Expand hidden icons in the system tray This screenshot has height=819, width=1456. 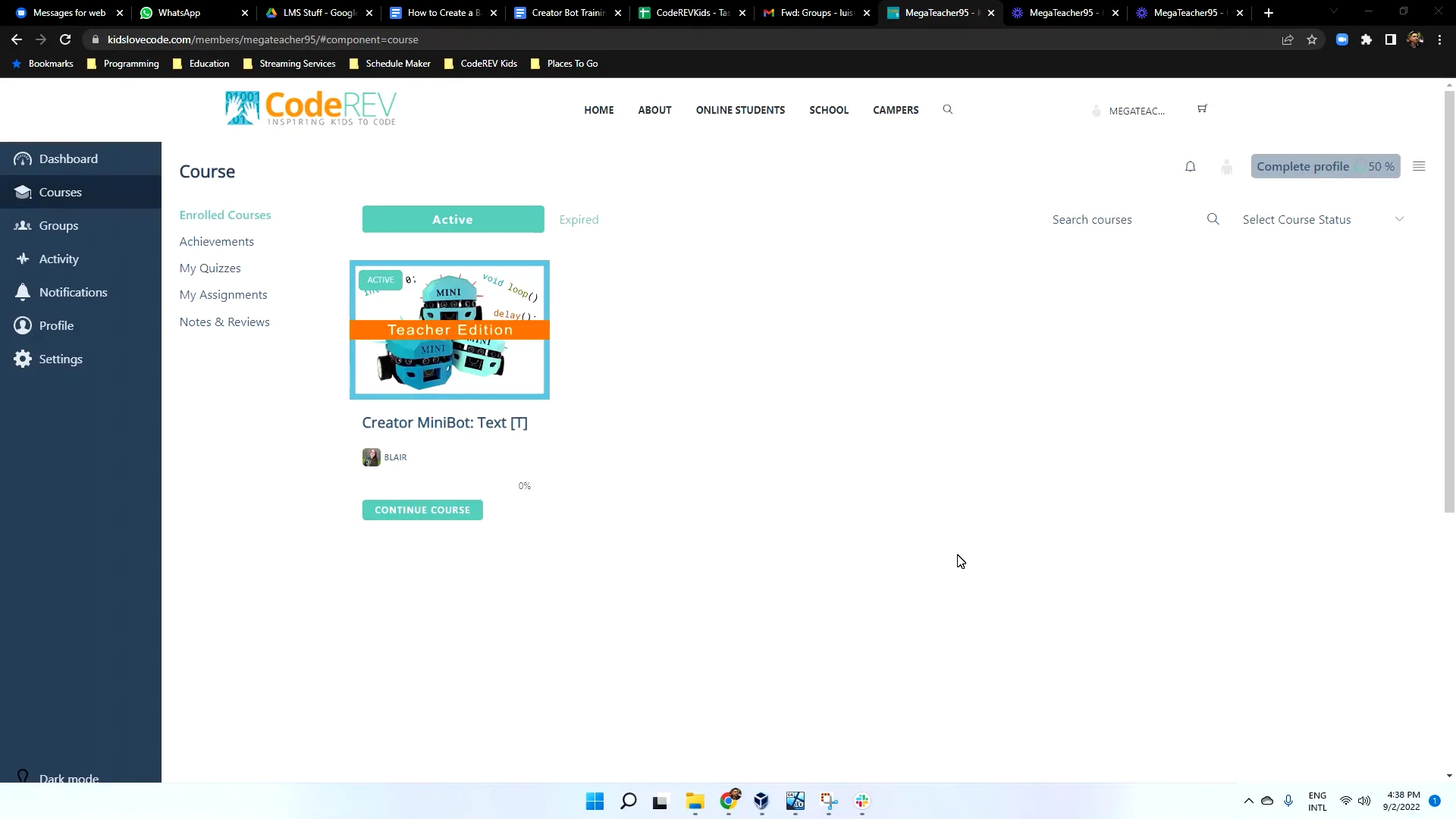click(x=1249, y=801)
